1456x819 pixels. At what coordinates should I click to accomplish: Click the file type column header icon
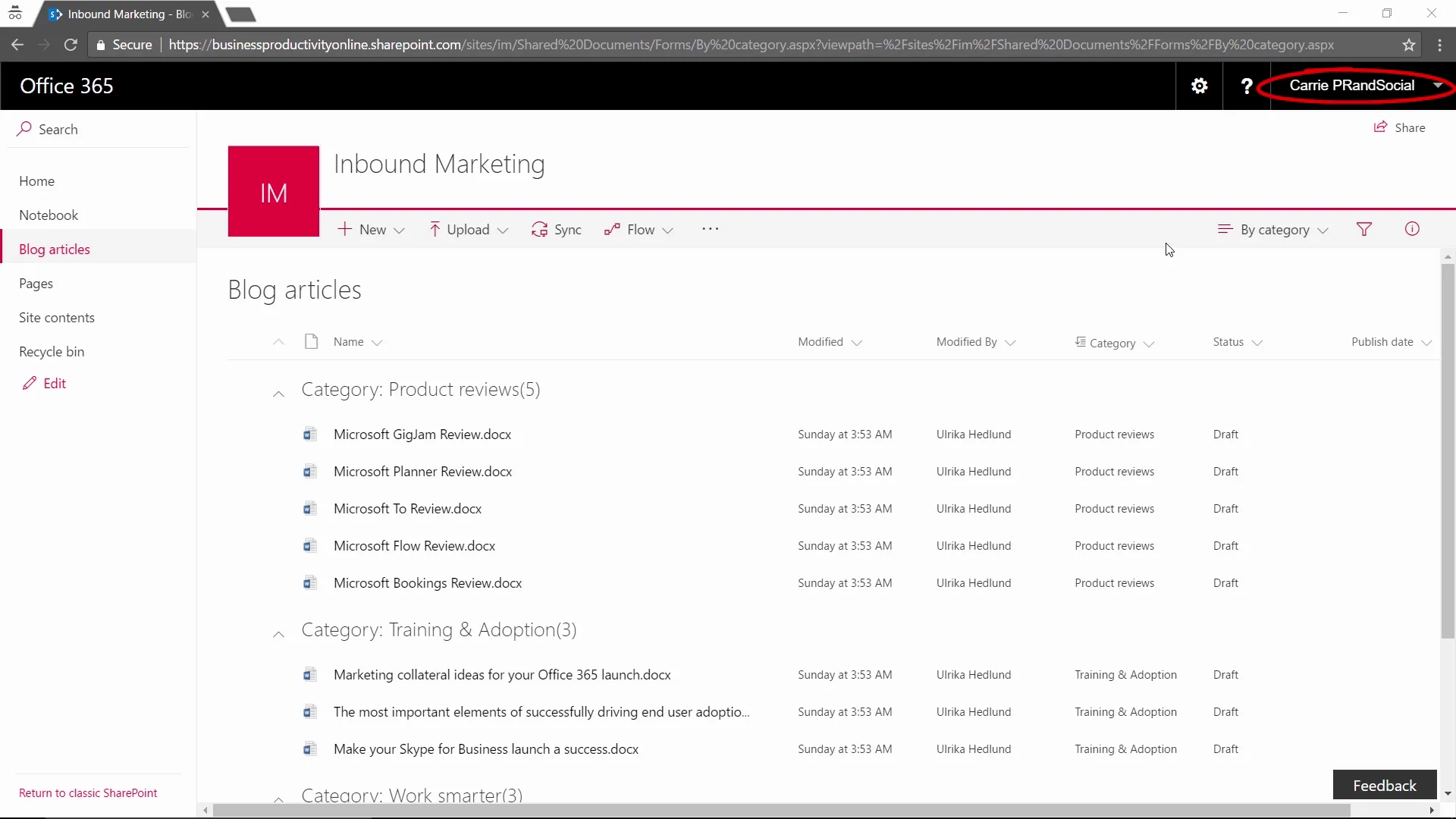[x=311, y=342]
